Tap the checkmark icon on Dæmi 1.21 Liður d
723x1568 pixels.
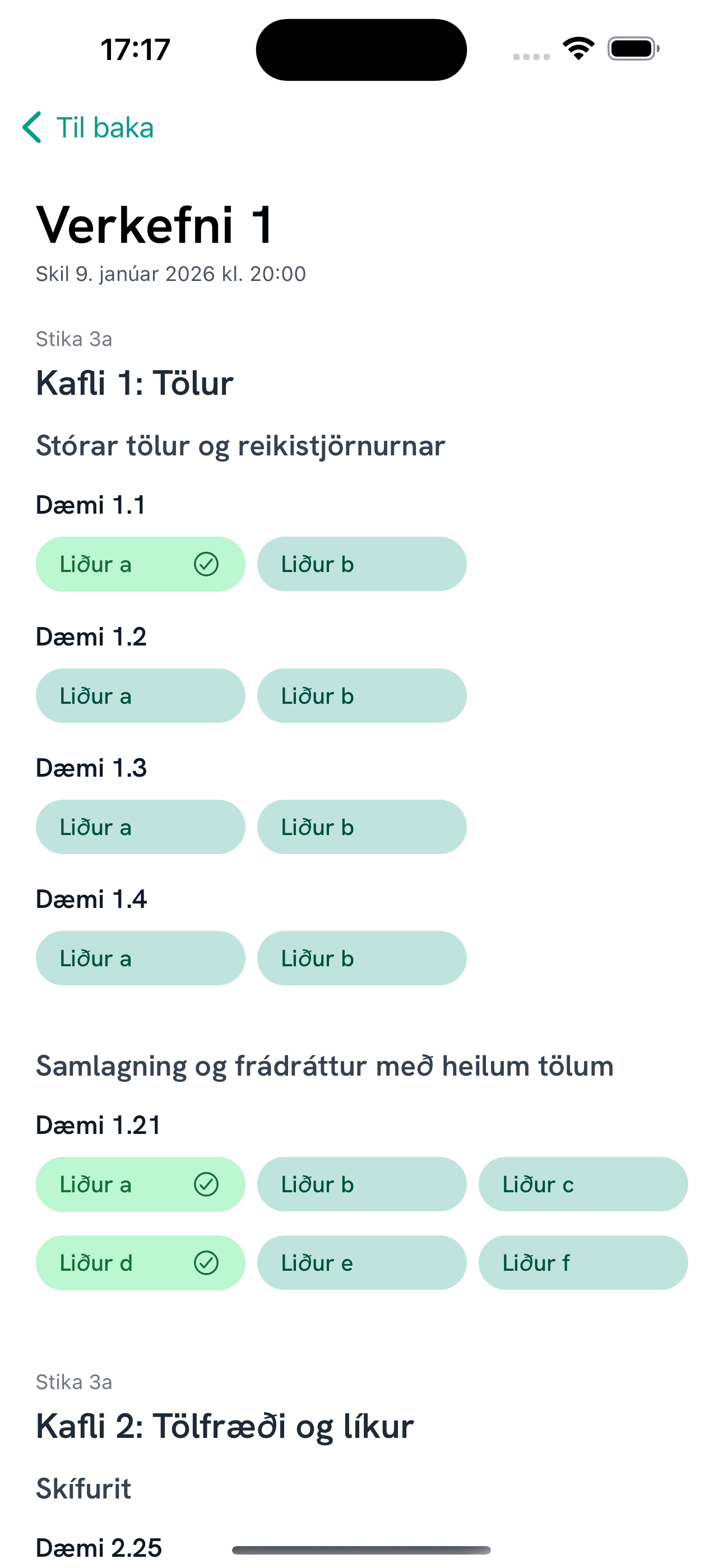(206, 1263)
